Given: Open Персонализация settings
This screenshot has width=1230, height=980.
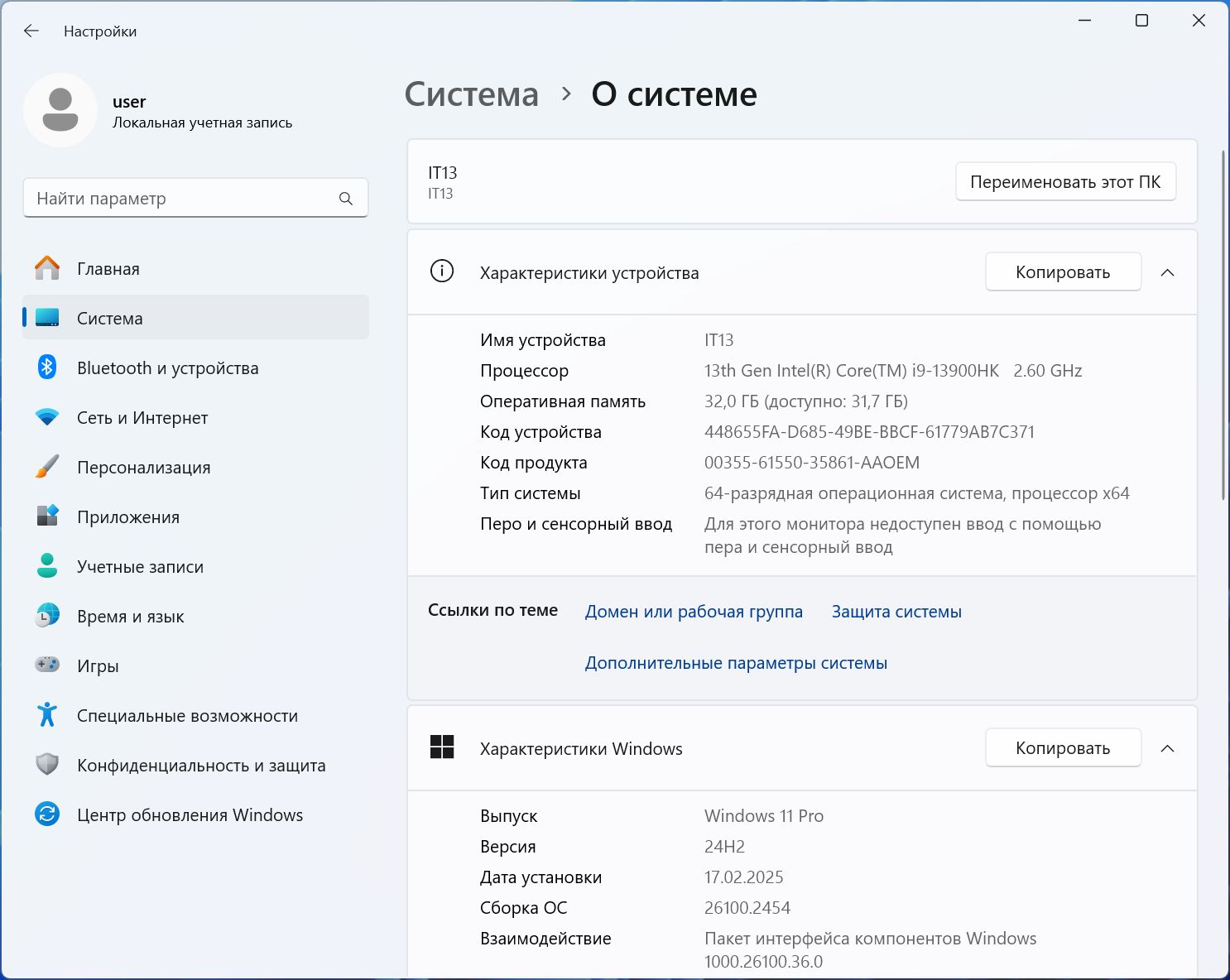Looking at the screenshot, I should tap(195, 467).
